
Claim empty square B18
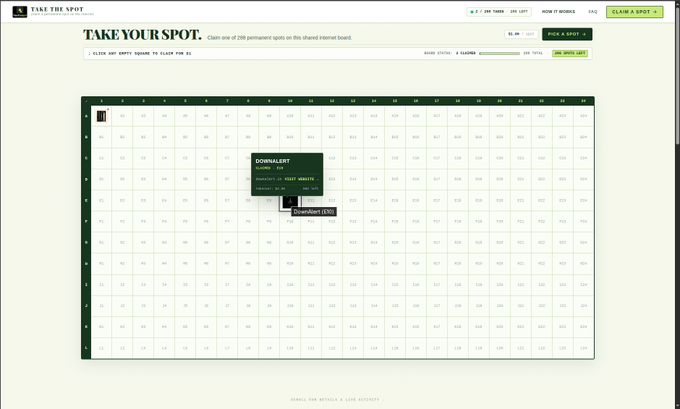tap(458, 137)
